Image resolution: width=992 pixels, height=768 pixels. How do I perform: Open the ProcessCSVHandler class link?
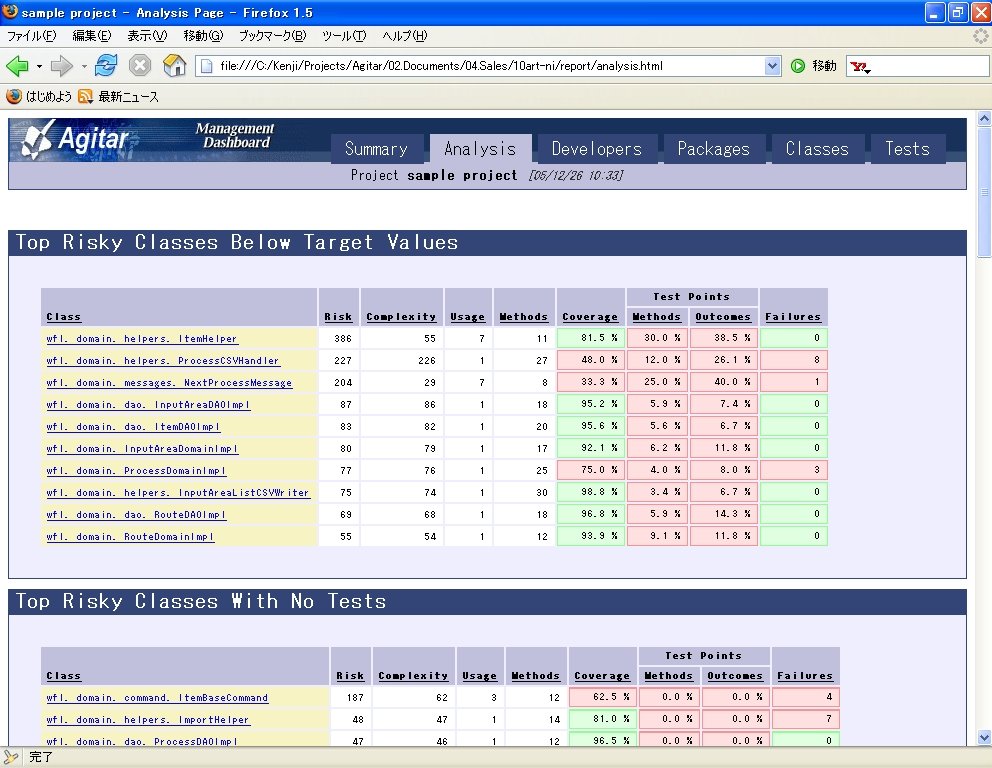[163, 361]
